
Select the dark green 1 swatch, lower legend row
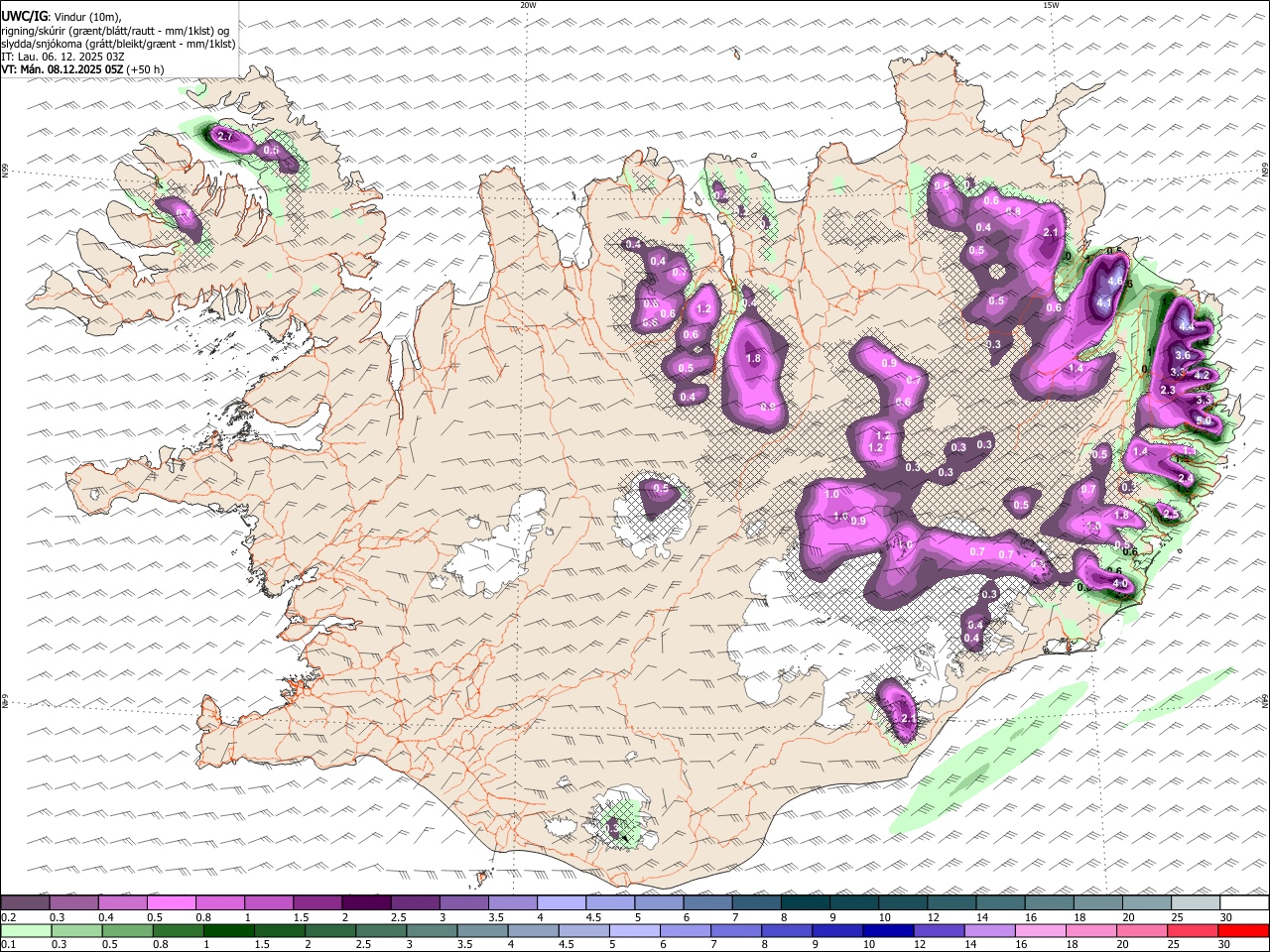pyautogui.click(x=229, y=930)
